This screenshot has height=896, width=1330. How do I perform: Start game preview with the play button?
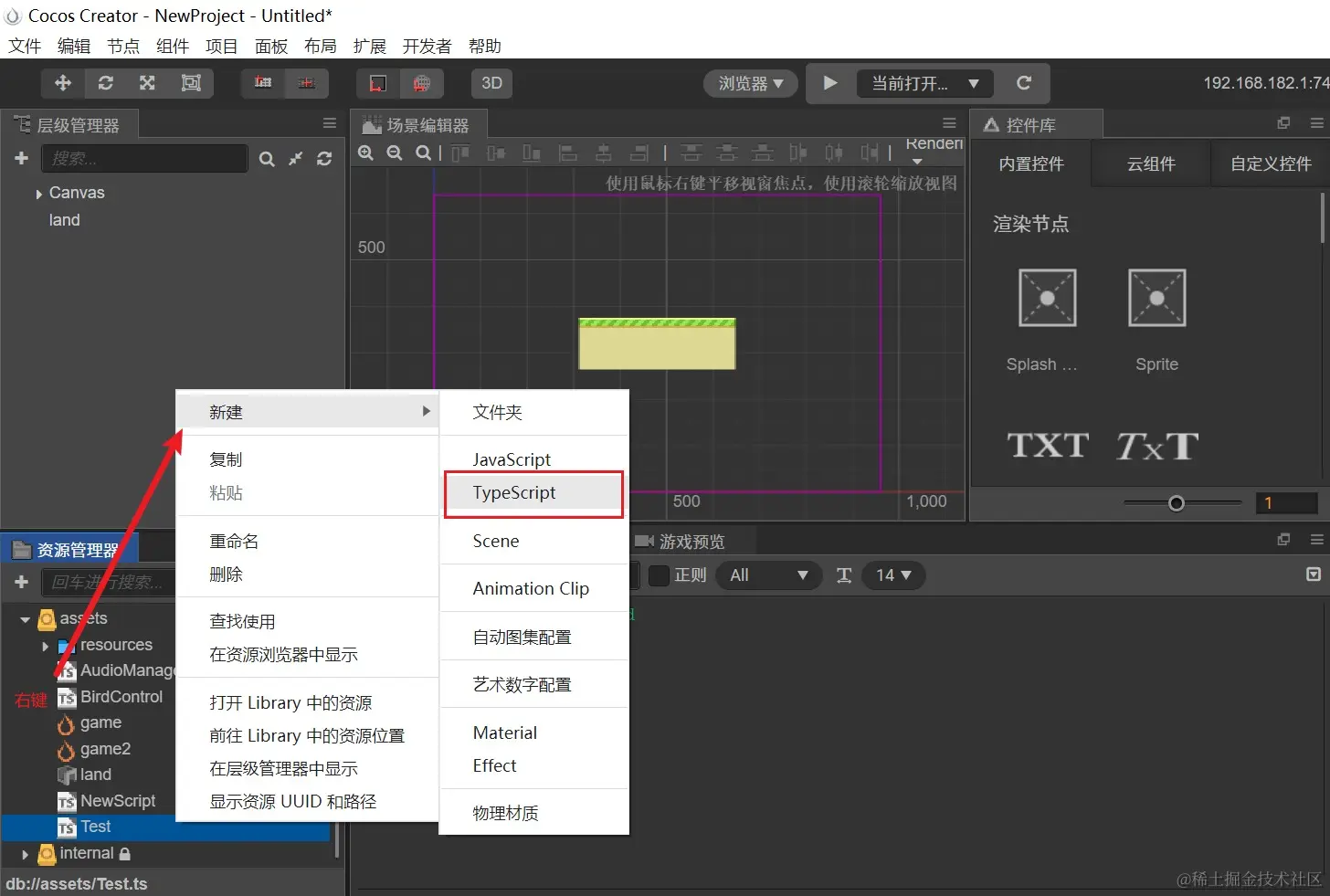click(x=830, y=83)
